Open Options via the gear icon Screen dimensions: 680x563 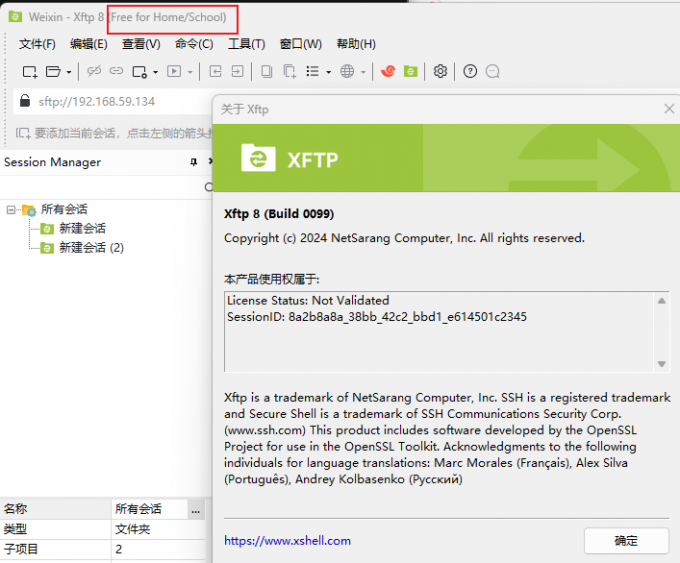tap(440, 71)
